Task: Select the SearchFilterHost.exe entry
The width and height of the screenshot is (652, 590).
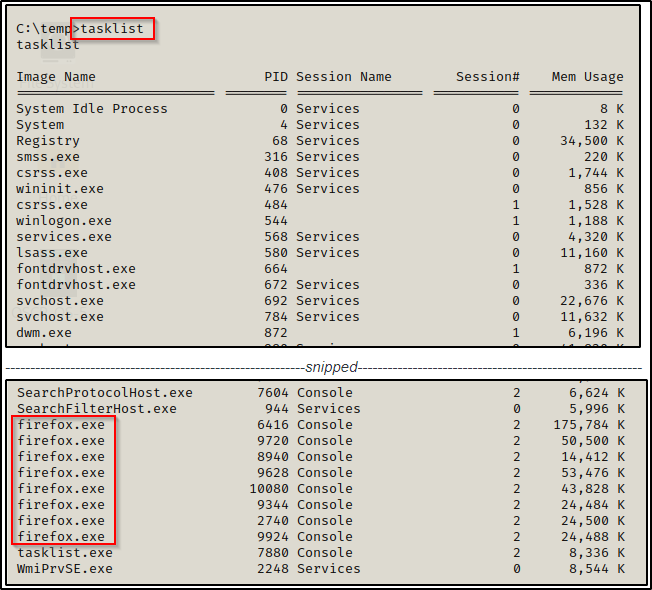Action: pos(96,409)
